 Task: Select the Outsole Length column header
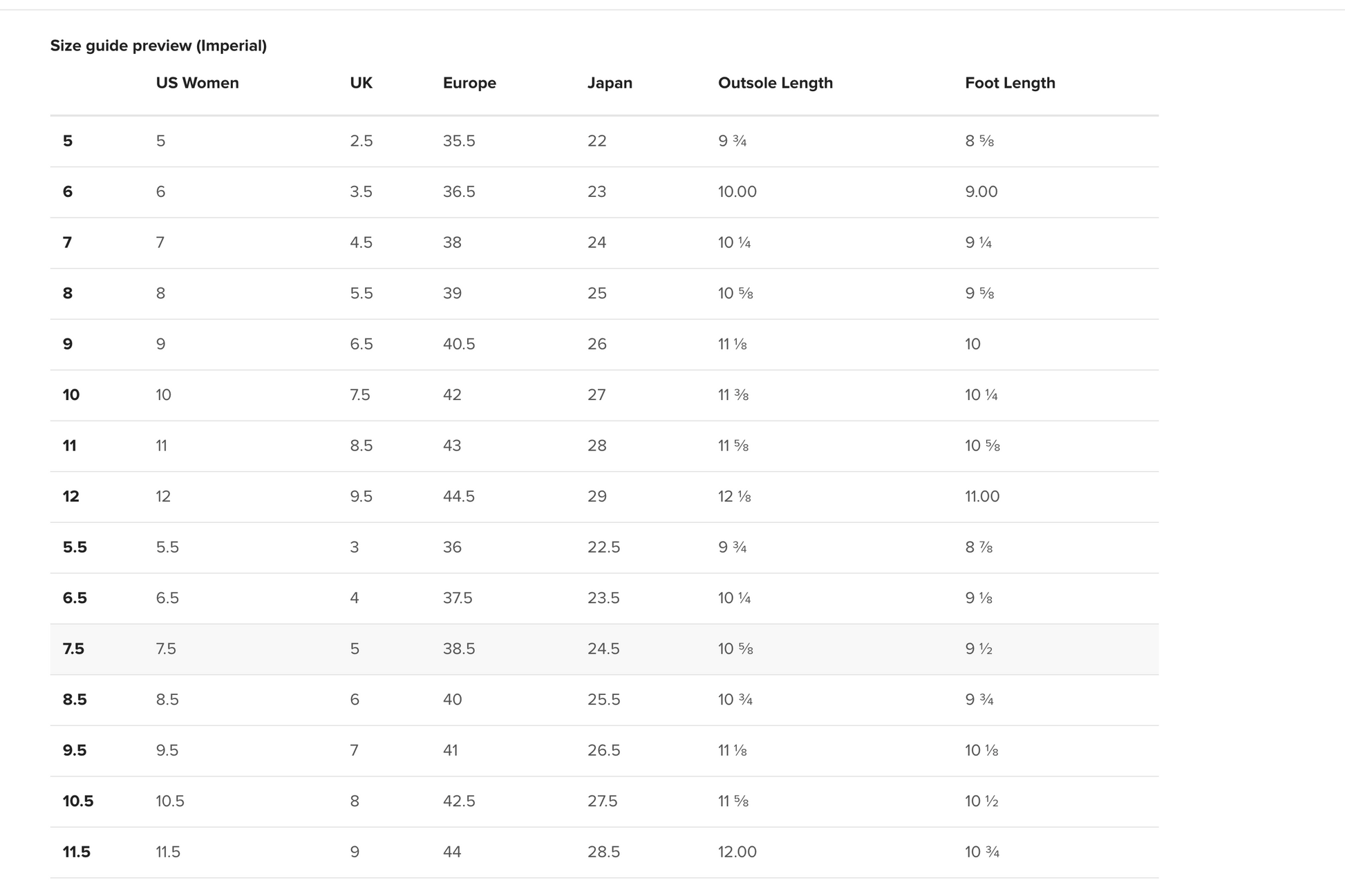click(x=775, y=83)
